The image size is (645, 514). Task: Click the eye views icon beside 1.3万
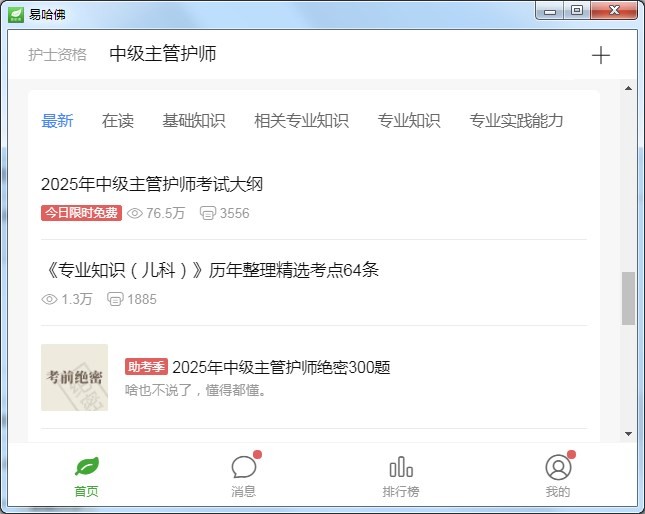(x=49, y=299)
